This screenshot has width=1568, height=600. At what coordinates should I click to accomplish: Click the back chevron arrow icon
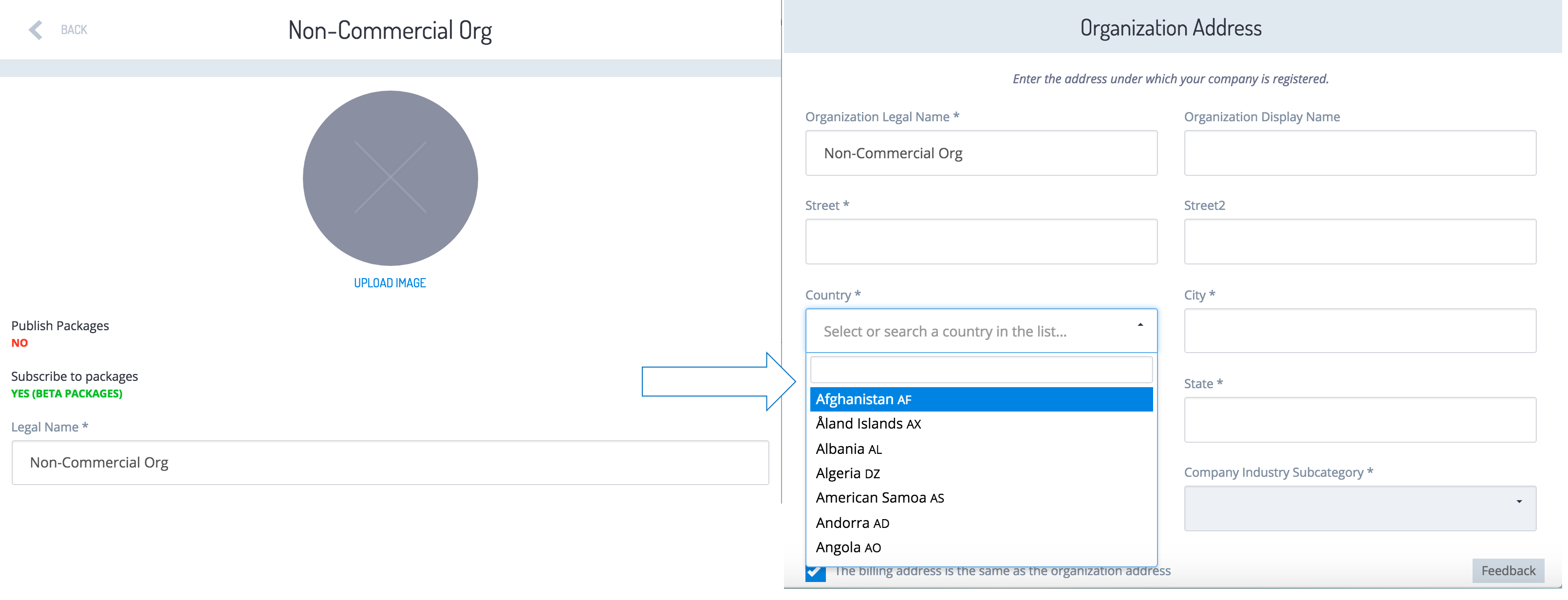(x=36, y=30)
